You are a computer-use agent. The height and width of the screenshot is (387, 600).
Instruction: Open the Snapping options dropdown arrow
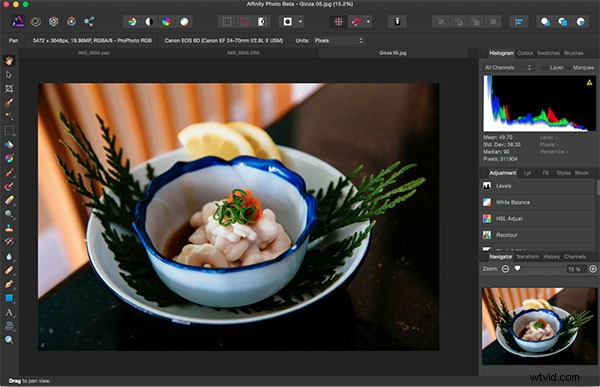(x=368, y=22)
